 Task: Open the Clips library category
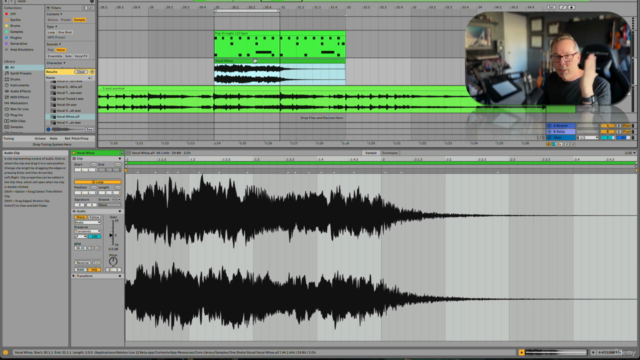tap(18, 121)
